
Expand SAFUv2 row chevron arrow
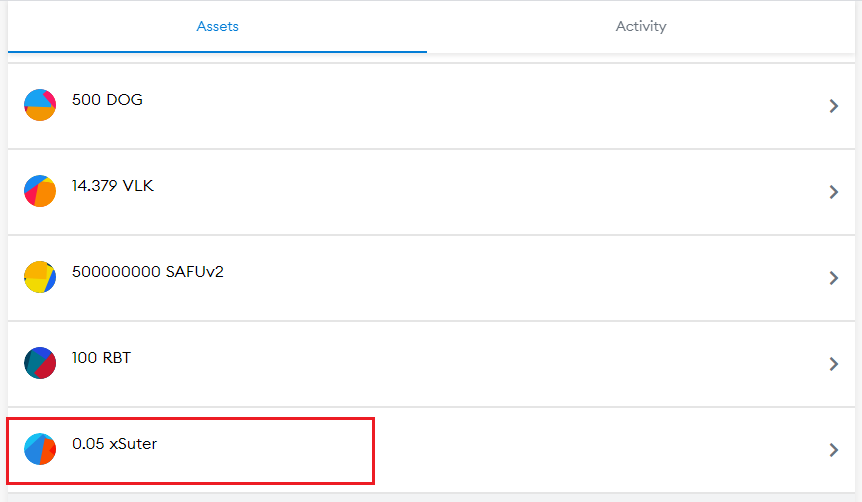click(833, 278)
